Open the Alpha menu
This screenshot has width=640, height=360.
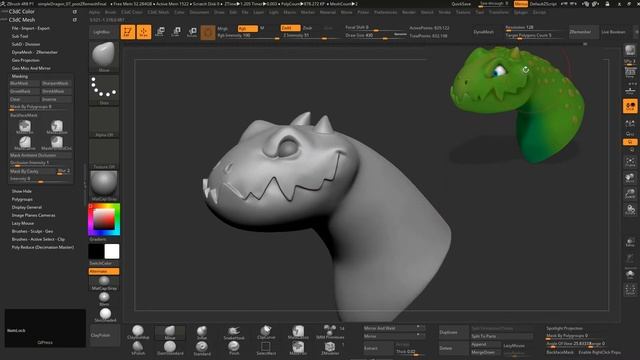click(94, 12)
